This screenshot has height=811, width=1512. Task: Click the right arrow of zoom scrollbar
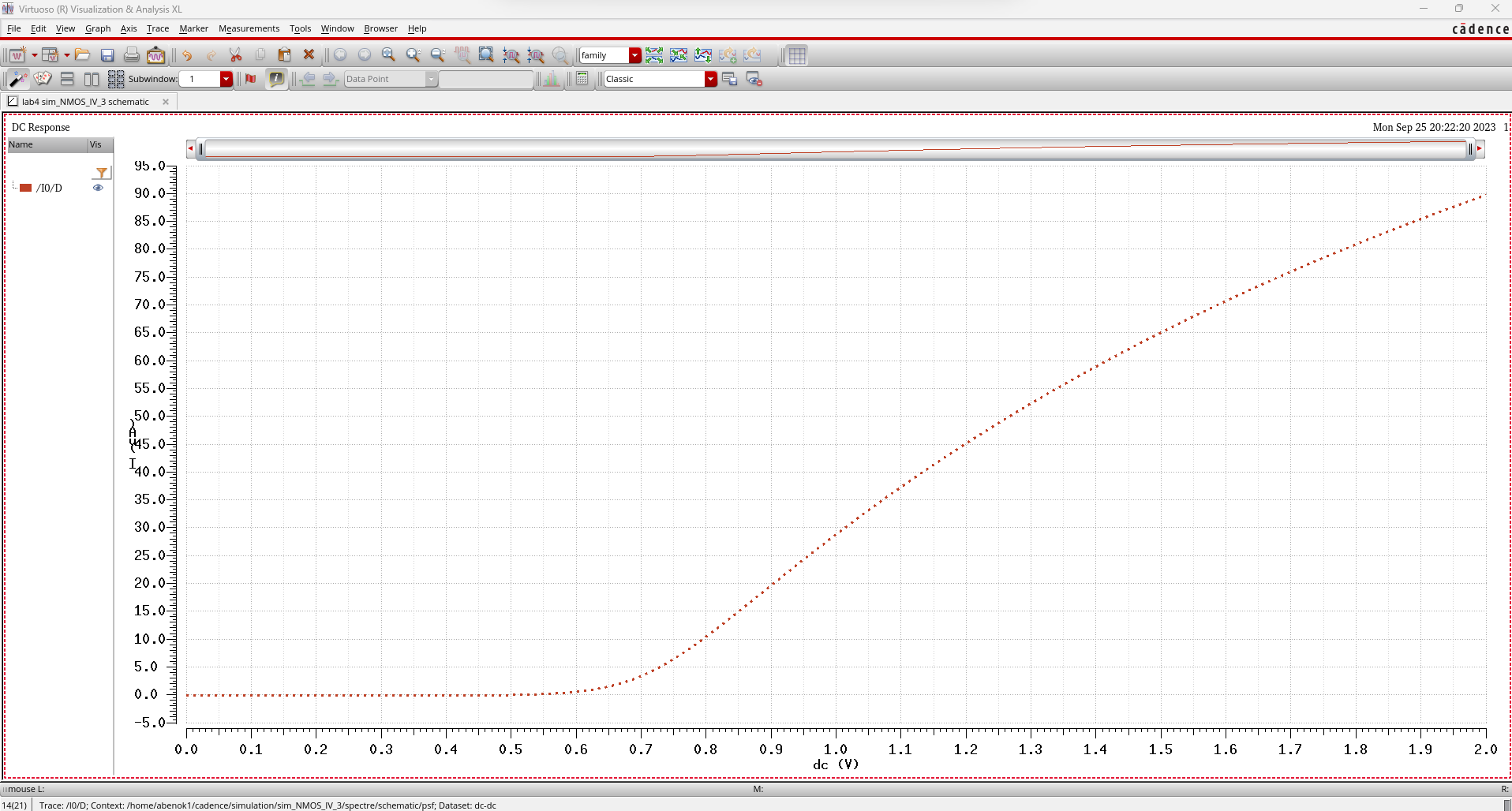pyautogui.click(x=1480, y=148)
